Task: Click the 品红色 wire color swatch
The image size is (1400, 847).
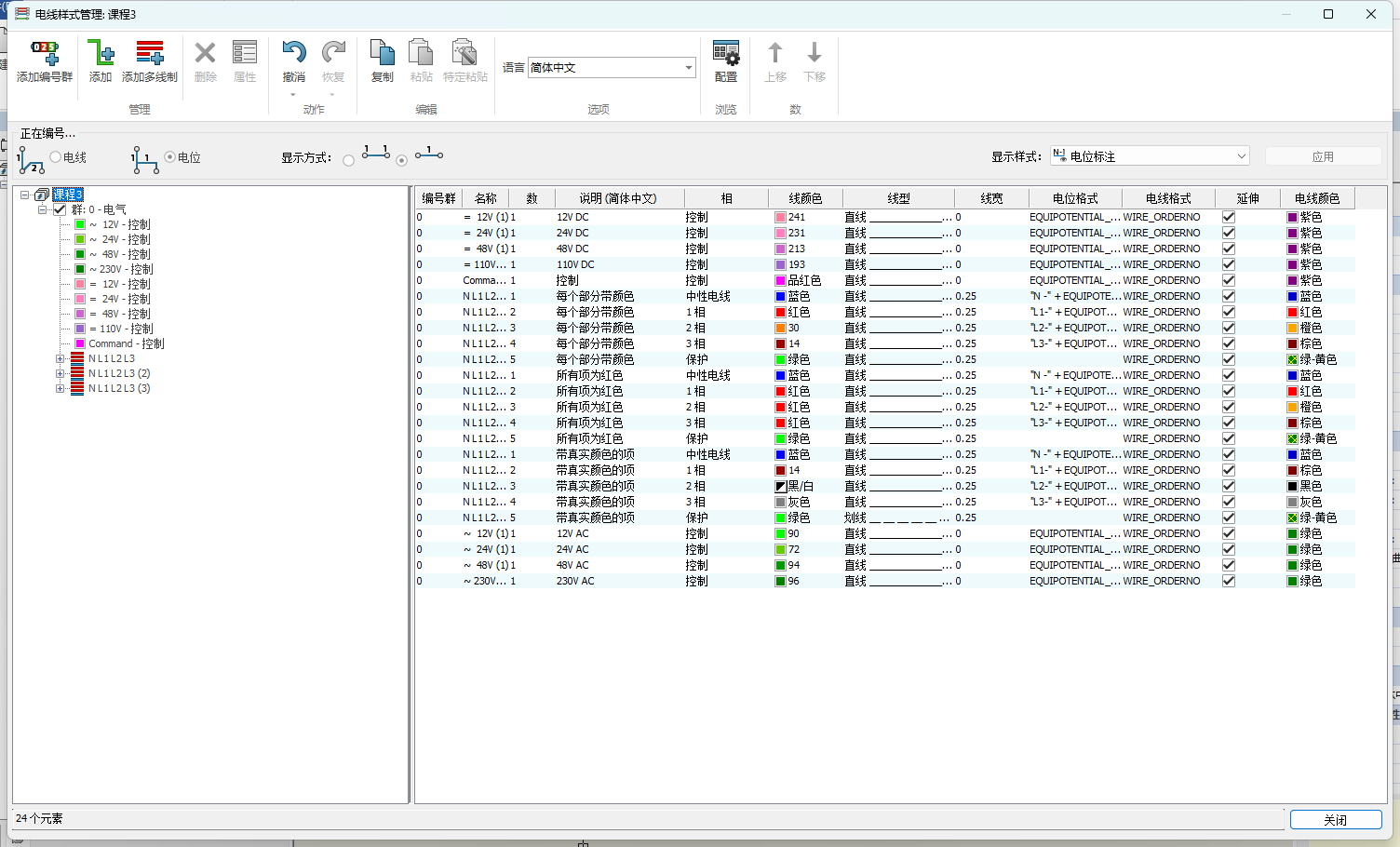Action: coord(781,280)
